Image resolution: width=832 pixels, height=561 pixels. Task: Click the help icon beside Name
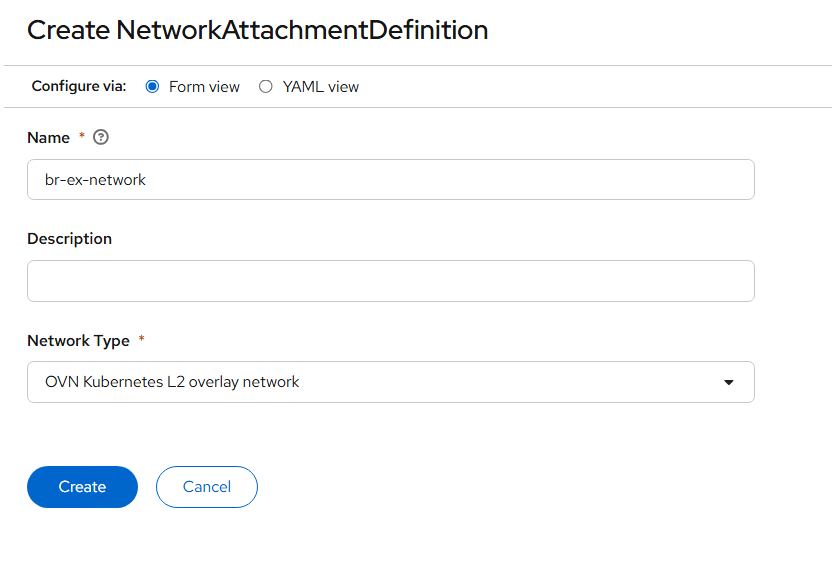point(100,138)
